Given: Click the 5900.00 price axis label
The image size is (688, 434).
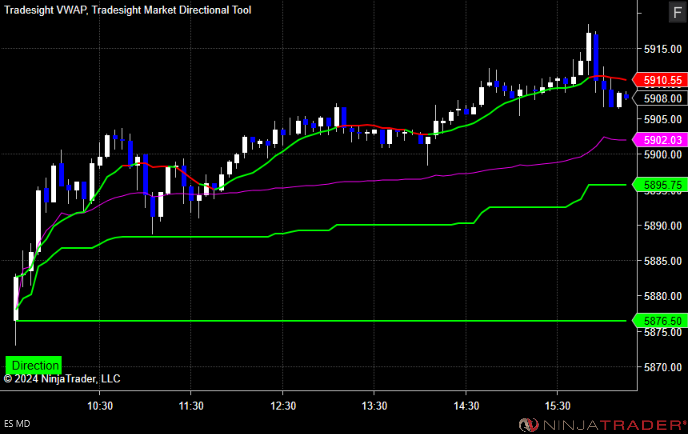Looking at the screenshot, I should coord(663,154).
